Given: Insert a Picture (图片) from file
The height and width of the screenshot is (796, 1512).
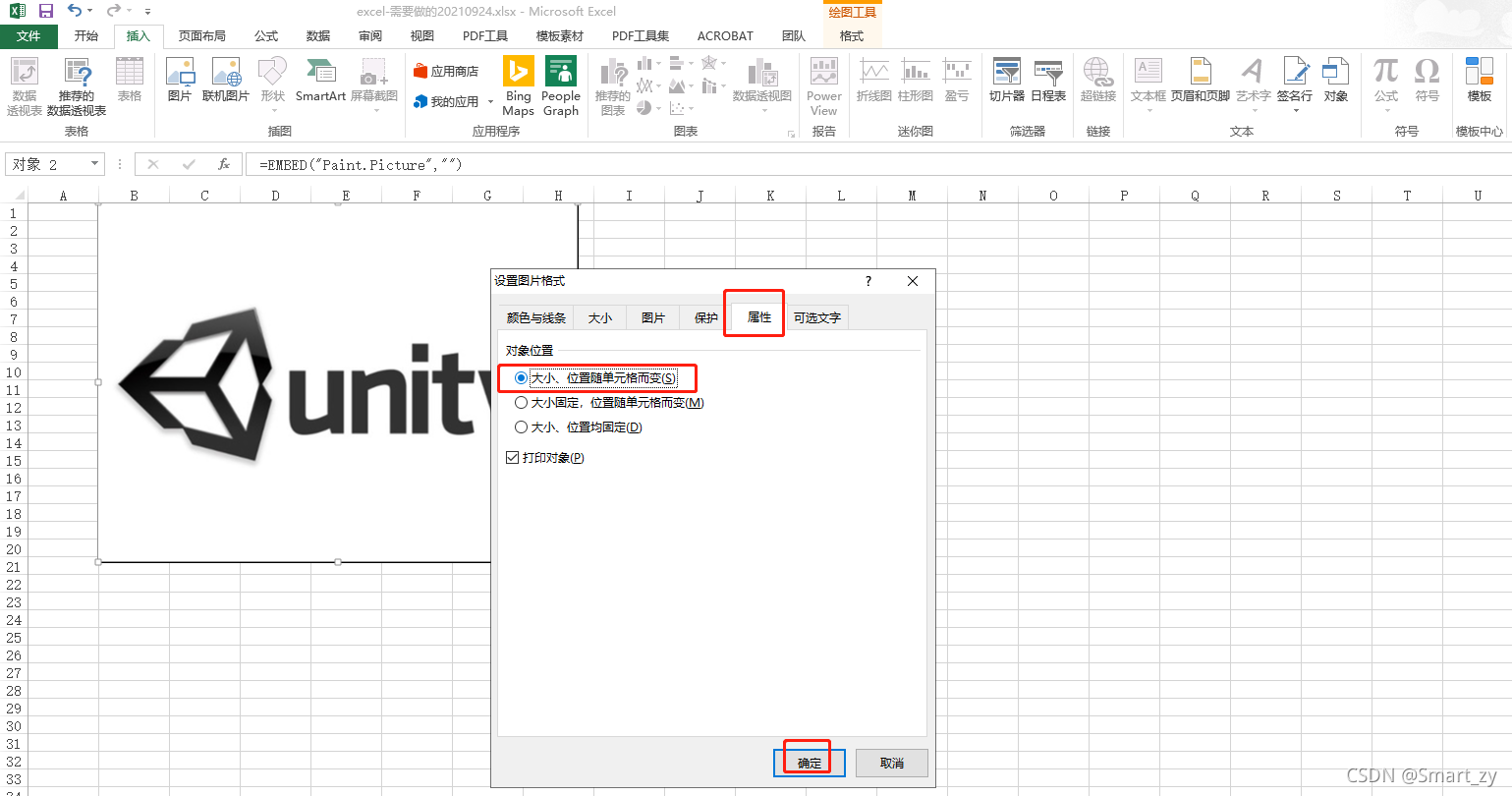Looking at the screenshot, I should (x=180, y=80).
